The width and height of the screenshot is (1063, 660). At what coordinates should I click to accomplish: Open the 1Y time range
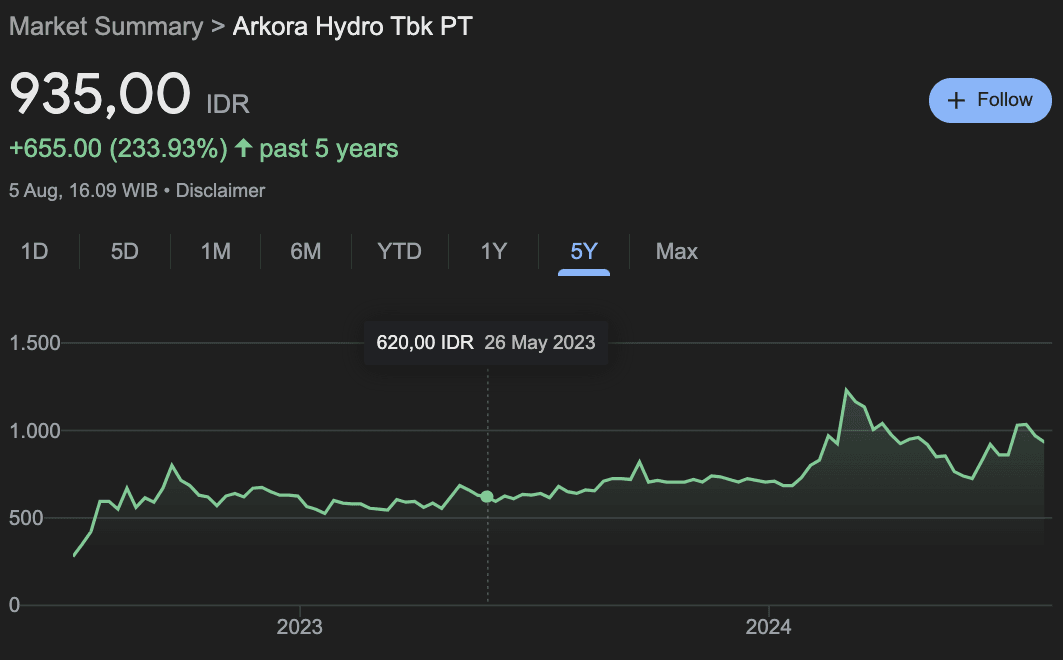[x=494, y=251]
